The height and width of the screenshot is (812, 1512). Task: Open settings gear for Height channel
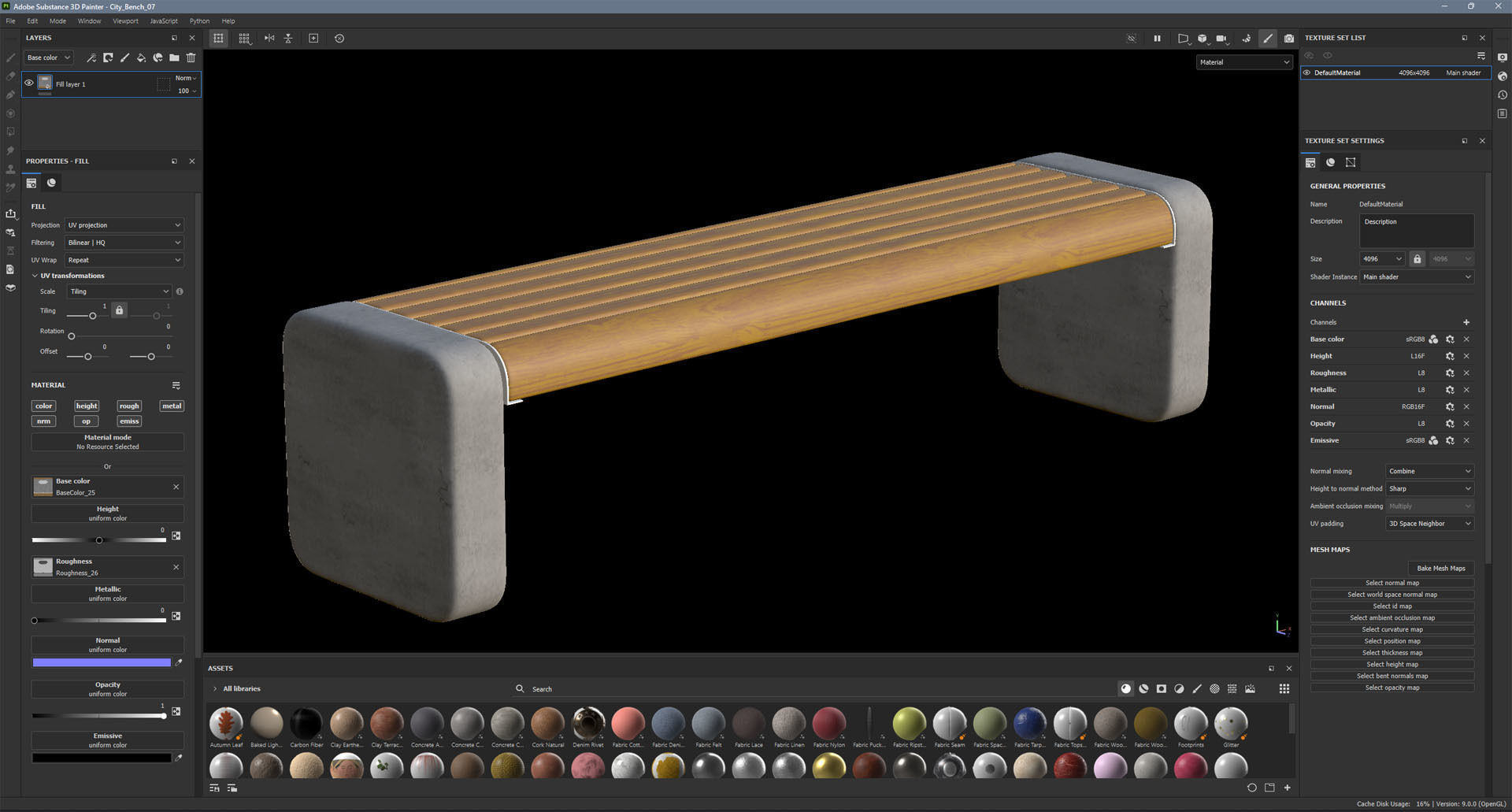click(1450, 356)
